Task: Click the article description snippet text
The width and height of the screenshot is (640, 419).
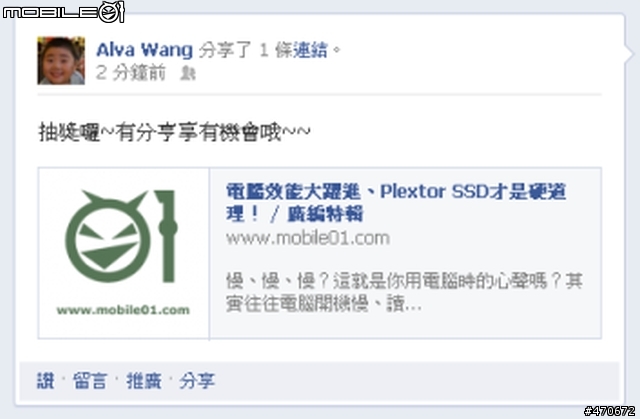Action: [x=404, y=292]
